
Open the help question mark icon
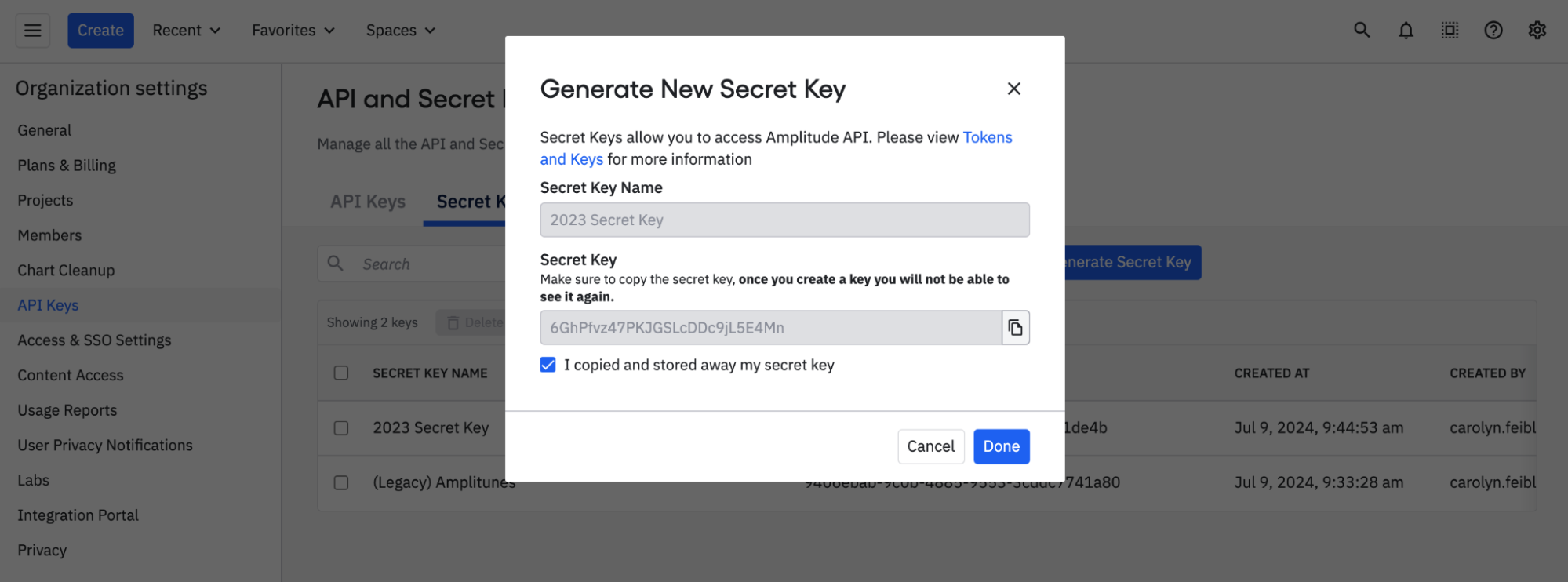tap(1493, 31)
